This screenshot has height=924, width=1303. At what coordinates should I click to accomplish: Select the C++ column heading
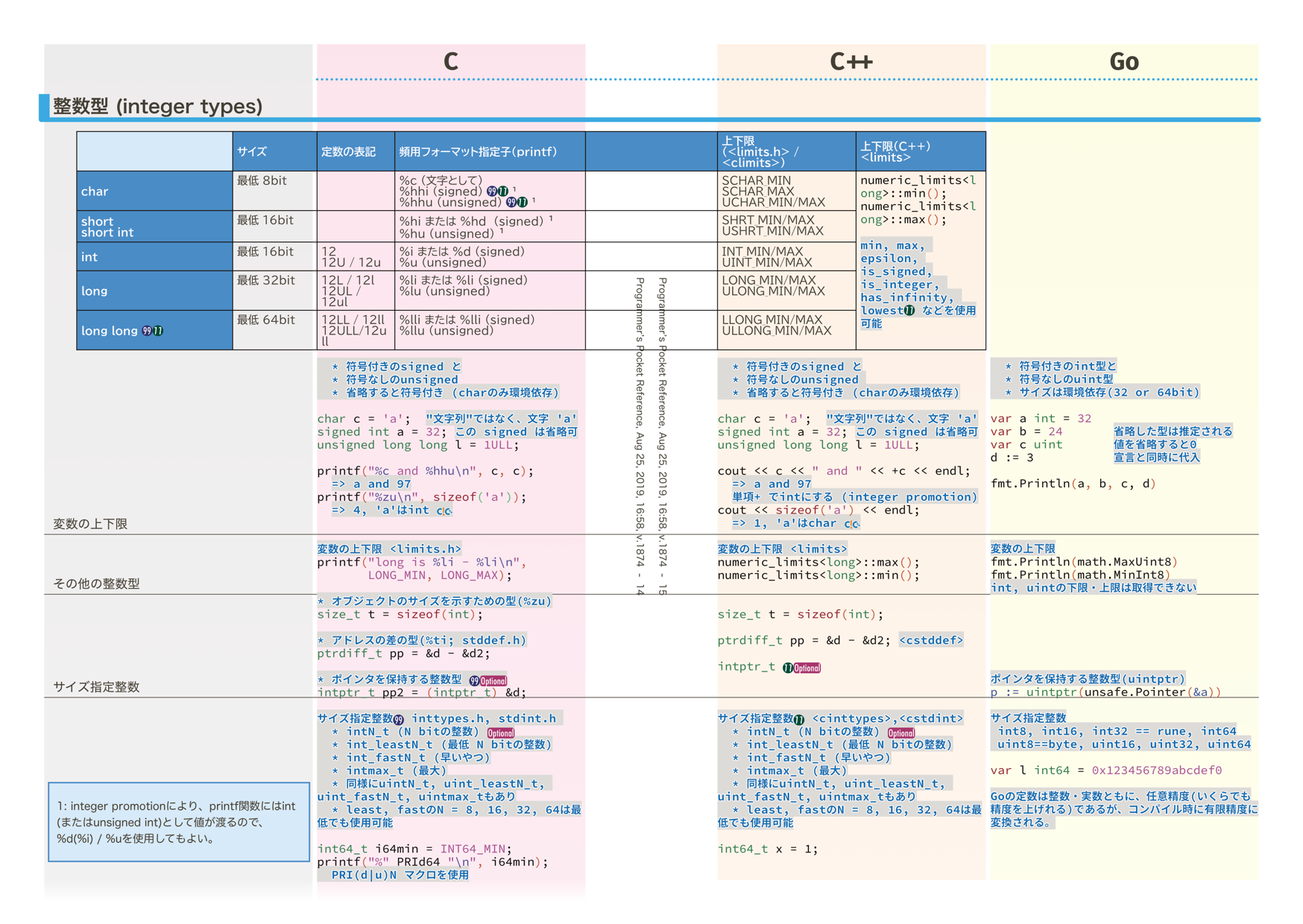pyautogui.click(x=851, y=61)
